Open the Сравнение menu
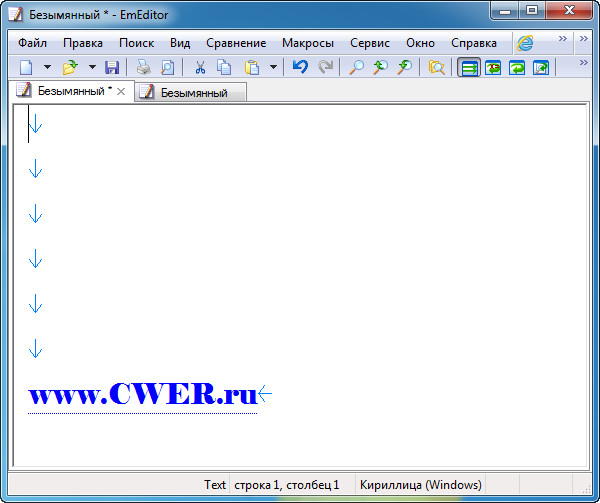 (x=236, y=43)
